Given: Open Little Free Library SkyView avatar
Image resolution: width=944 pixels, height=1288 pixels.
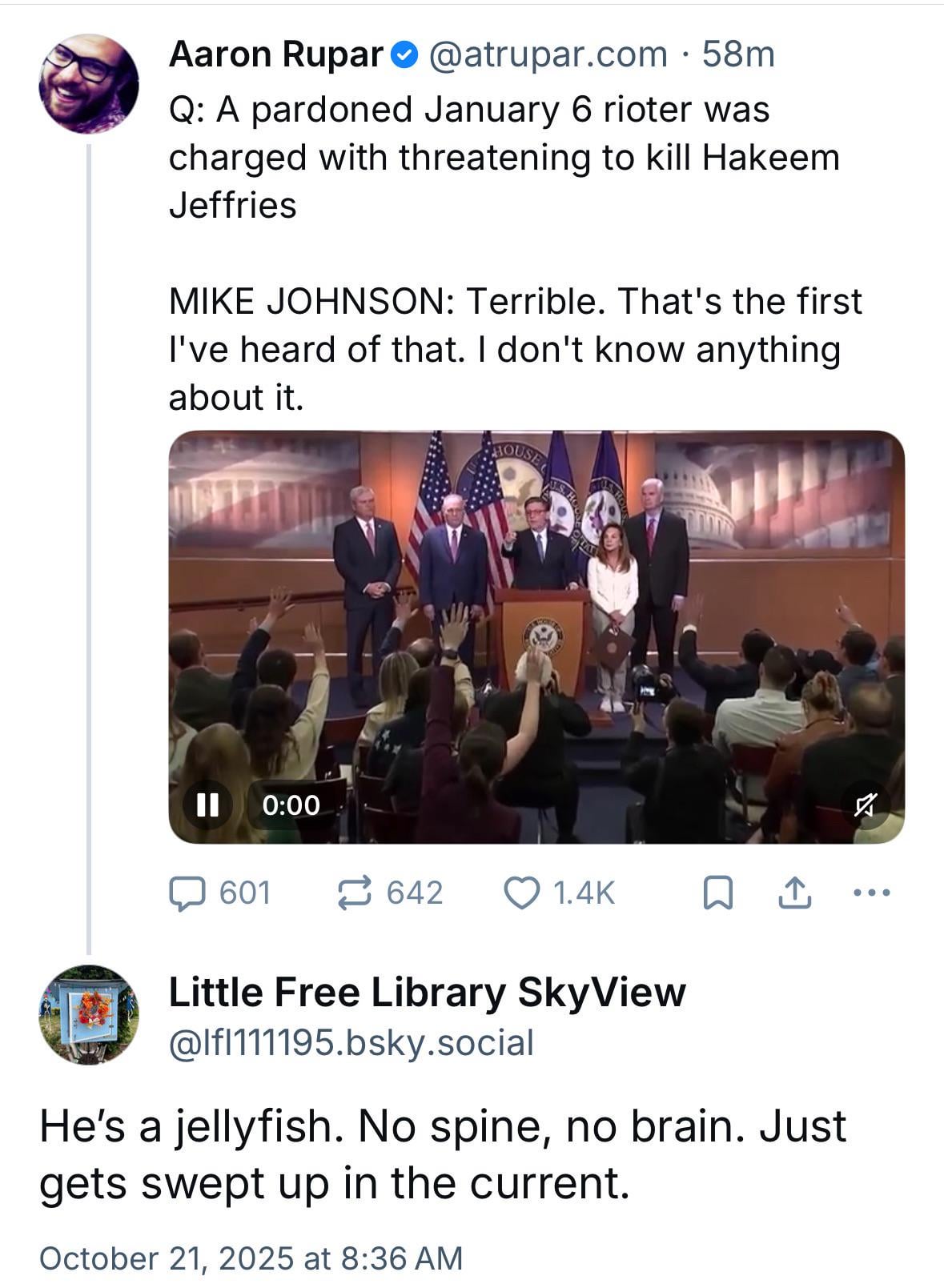Looking at the screenshot, I should (88, 1014).
